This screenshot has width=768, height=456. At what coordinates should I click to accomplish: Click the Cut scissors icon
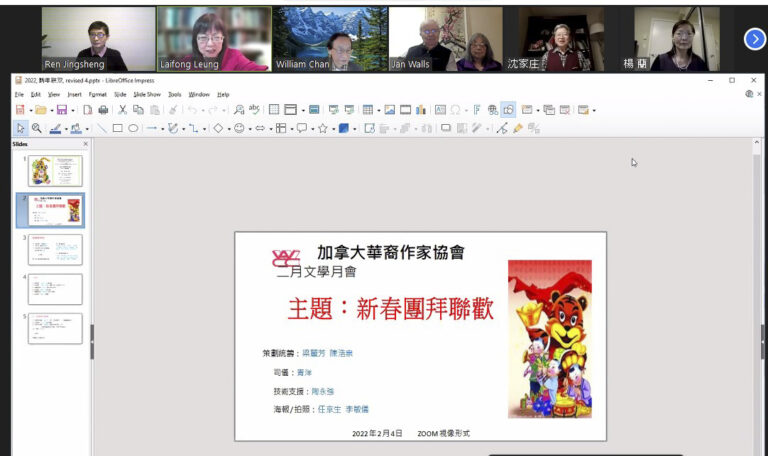pos(122,110)
